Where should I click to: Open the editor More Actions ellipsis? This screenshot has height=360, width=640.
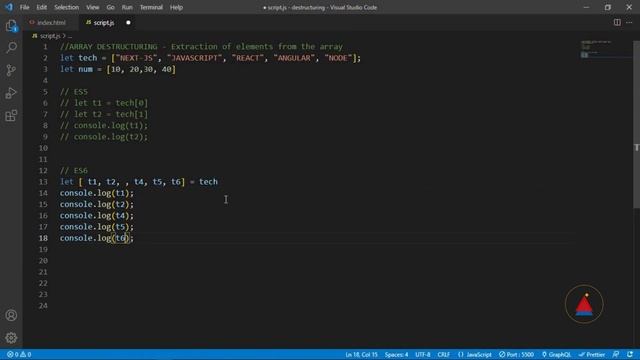pos(629,22)
